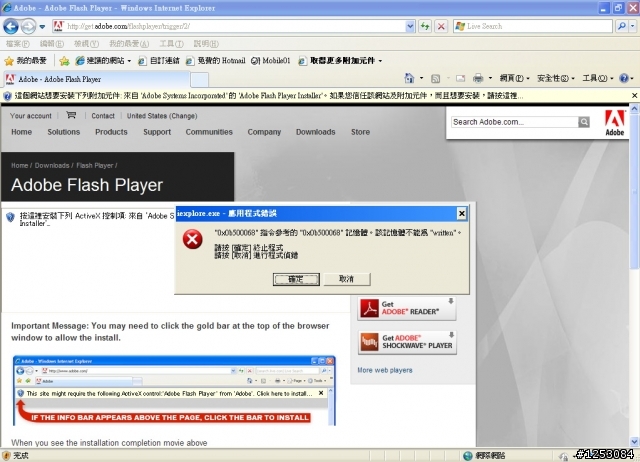
Task: Select the Adobe Flash Player browser tab
Action: (97, 79)
